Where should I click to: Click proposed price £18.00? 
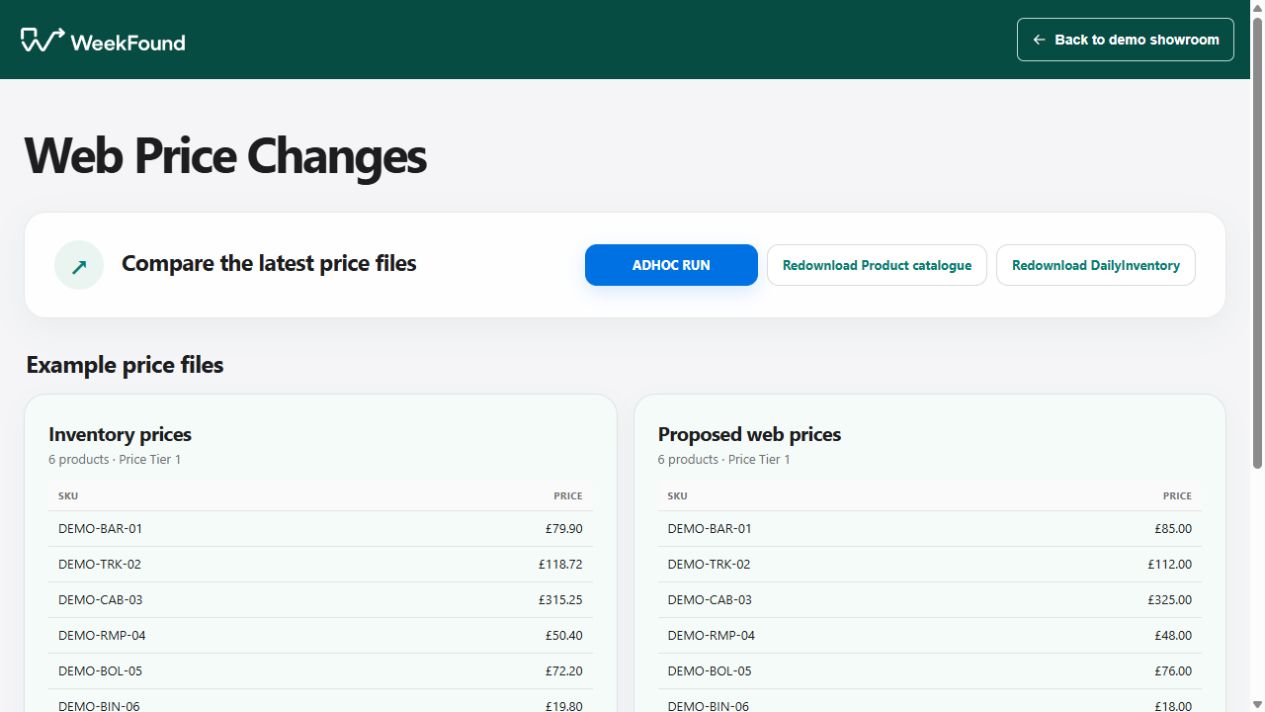[x=1173, y=706]
